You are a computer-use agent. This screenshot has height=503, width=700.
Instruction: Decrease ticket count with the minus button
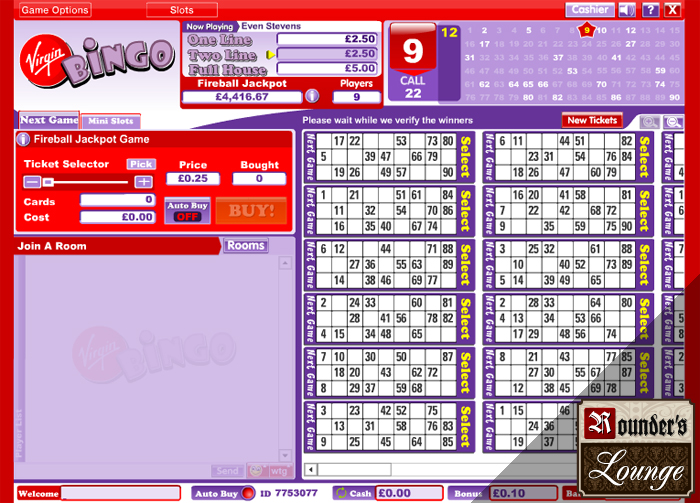(32, 182)
